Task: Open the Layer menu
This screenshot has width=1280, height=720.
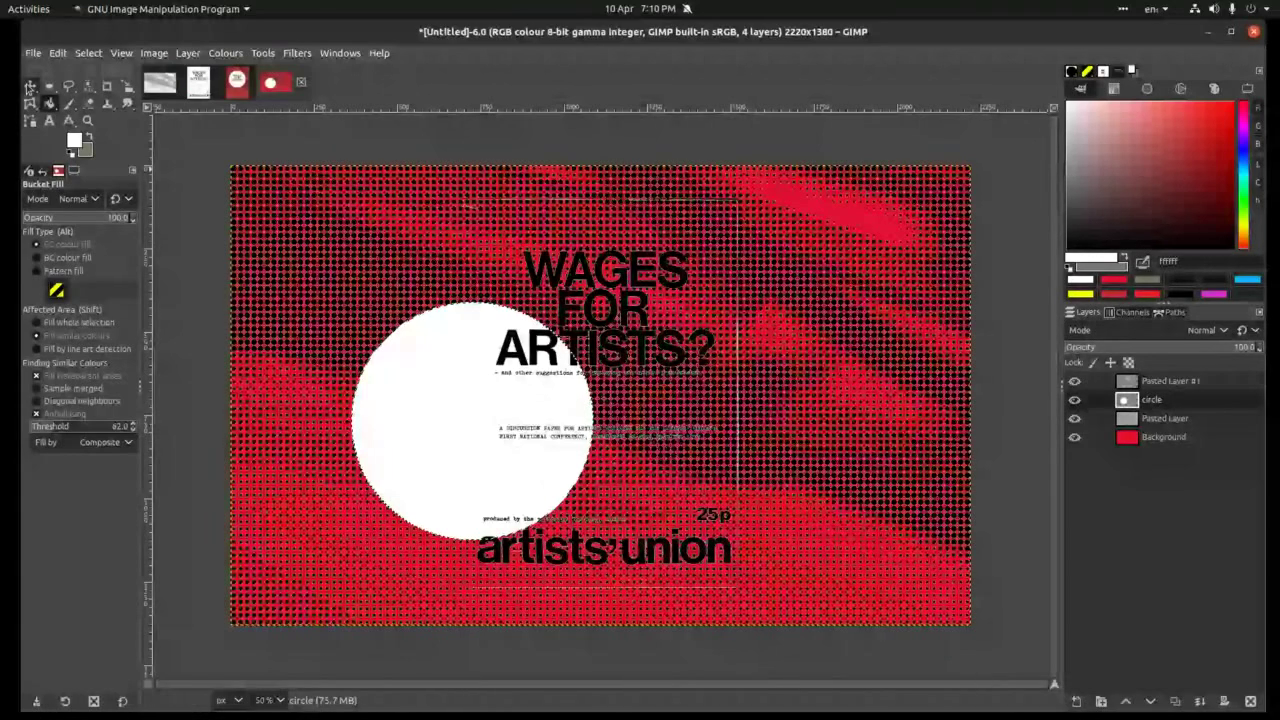Action: 188,53
